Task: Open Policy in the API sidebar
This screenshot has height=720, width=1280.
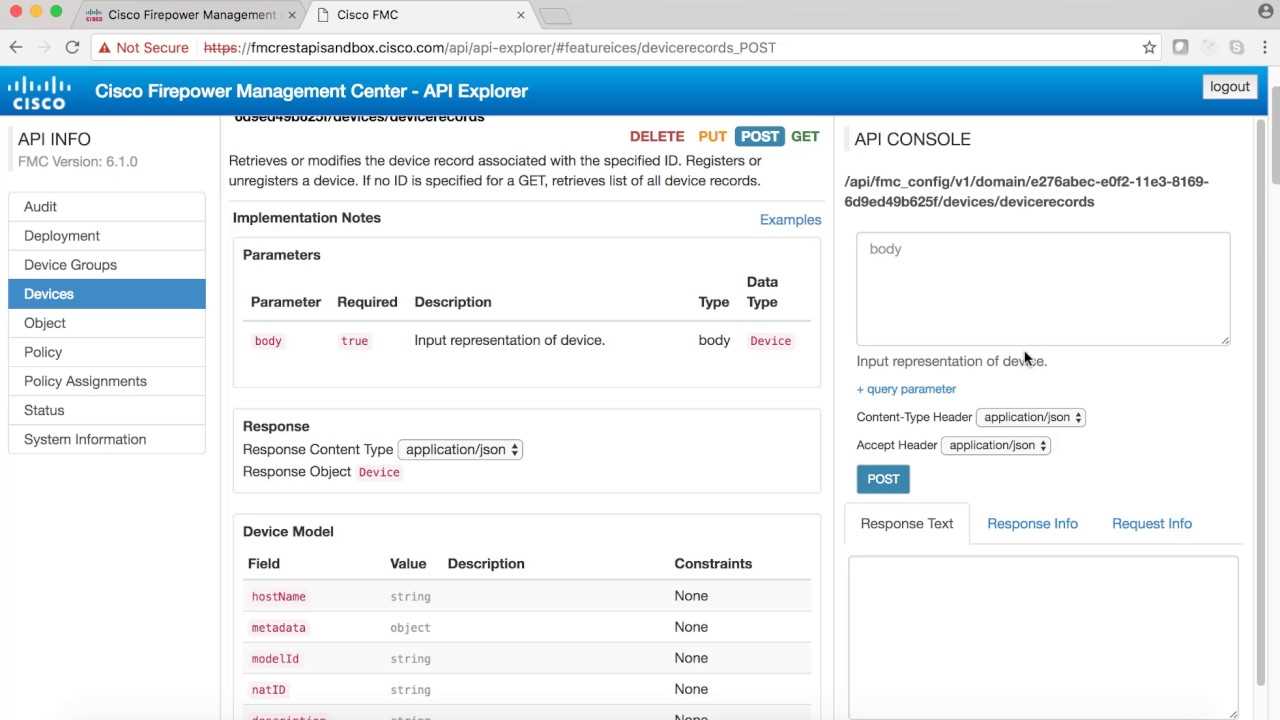Action: point(107,352)
